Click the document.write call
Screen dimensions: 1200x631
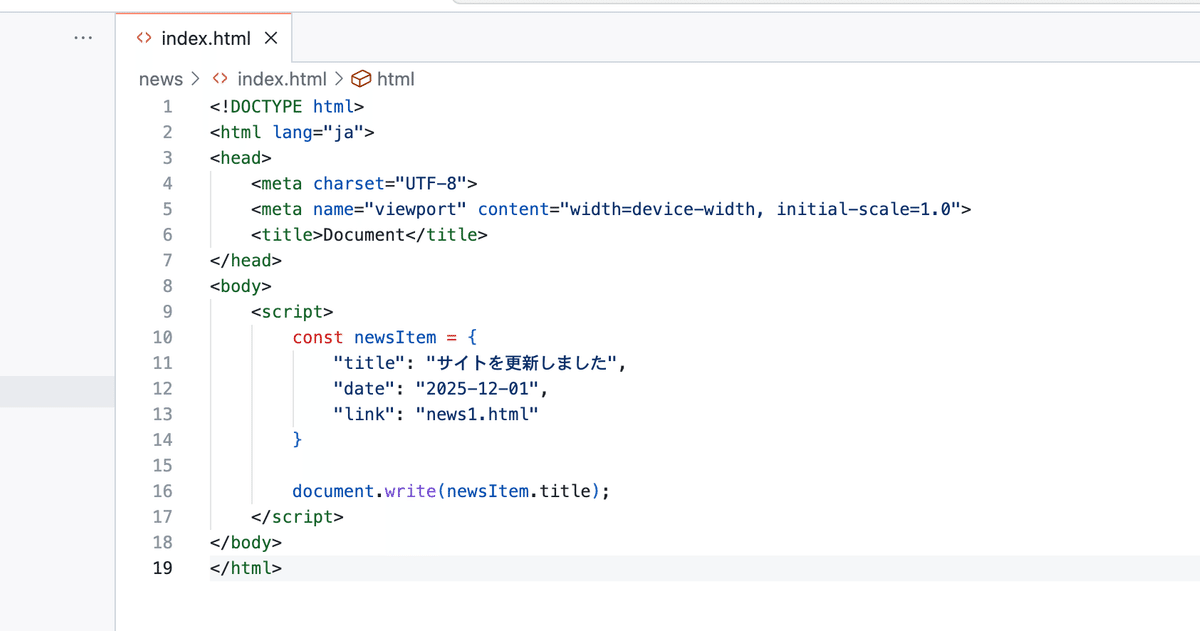(451, 491)
